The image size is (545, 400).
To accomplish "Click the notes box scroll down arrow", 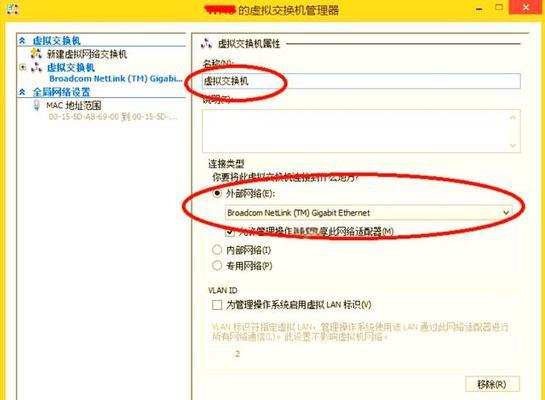I will pos(513,146).
